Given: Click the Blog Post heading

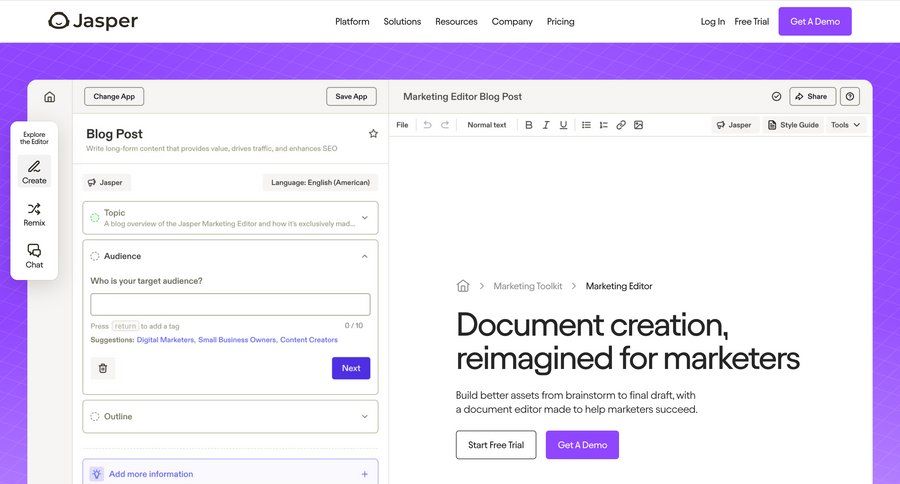Looking at the screenshot, I should tap(114, 134).
